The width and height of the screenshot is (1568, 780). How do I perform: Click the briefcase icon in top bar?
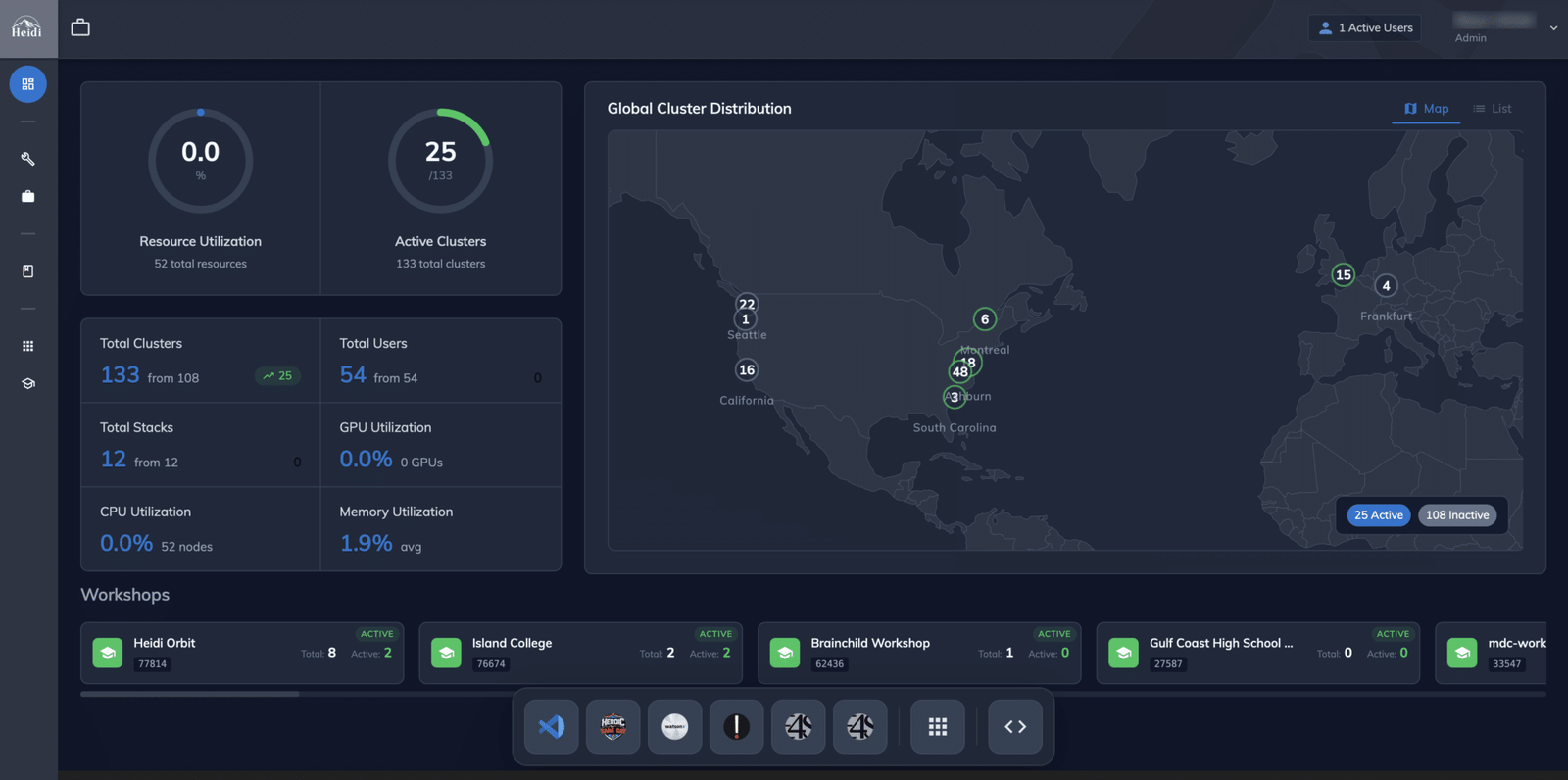point(80,27)
